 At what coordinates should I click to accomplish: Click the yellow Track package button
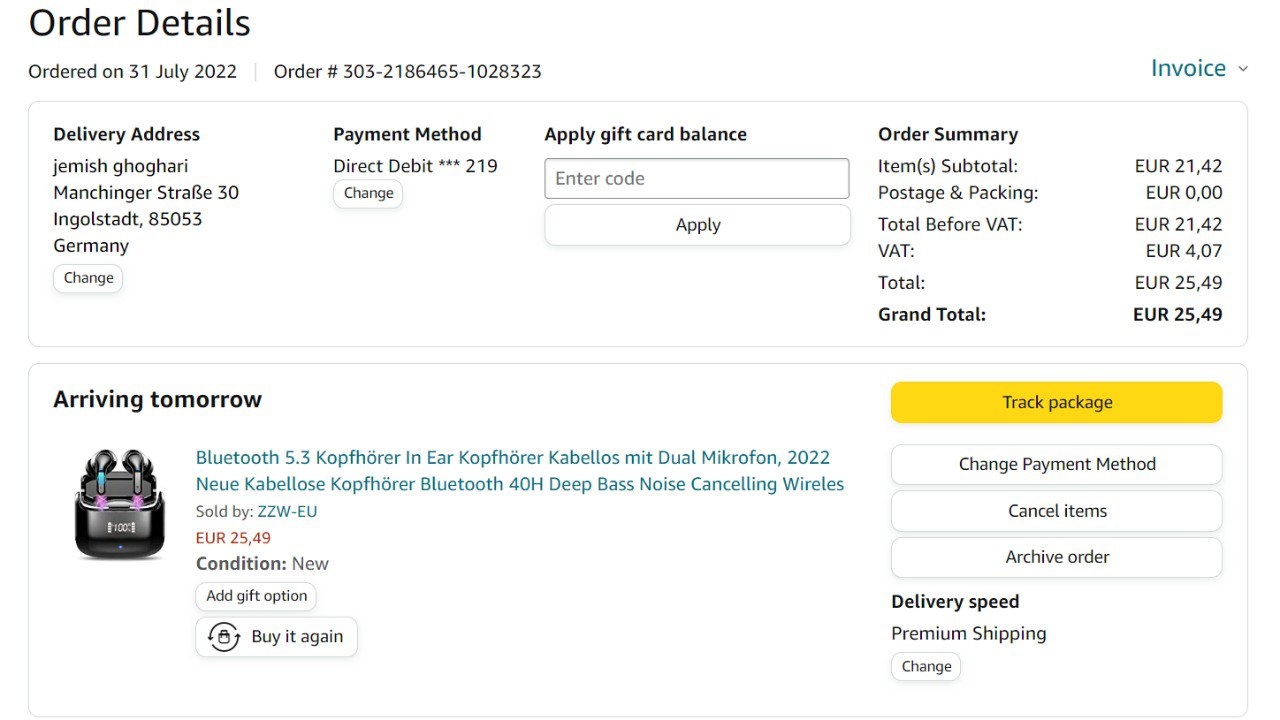(x=1056, y=402)
